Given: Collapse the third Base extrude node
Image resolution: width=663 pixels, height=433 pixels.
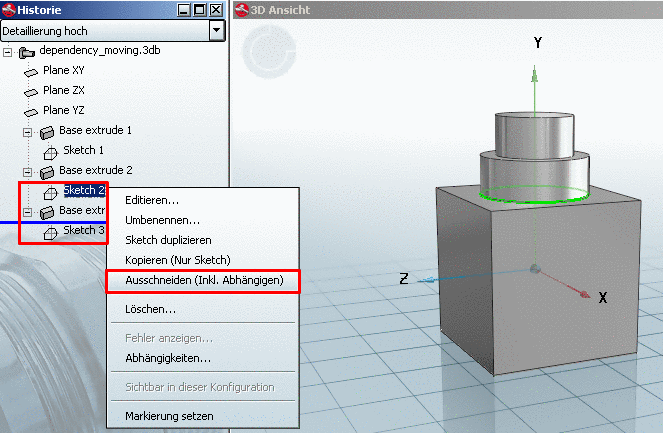Looking at the screenshot, I should pyautogui.click(x=27, y=212).
